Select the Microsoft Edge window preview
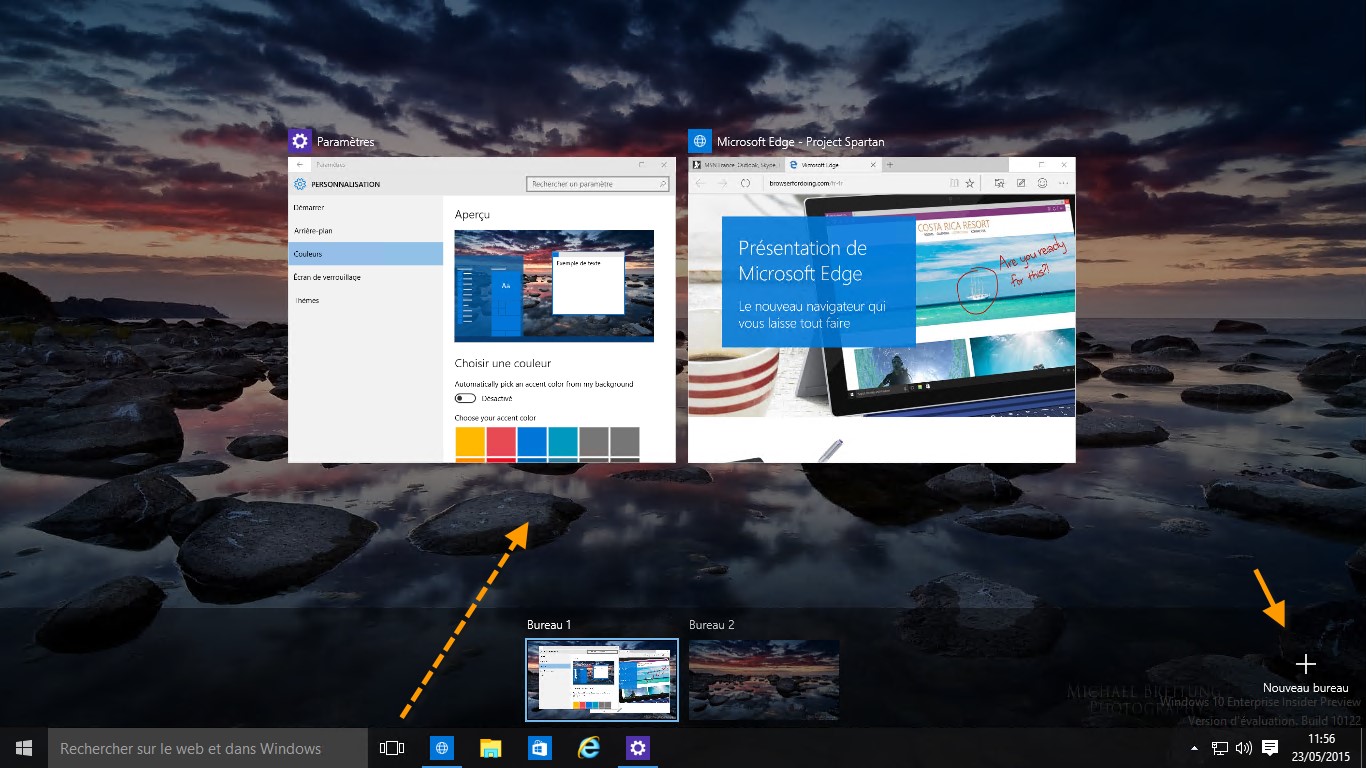The image size is (1366, 768). click(881, 310)
